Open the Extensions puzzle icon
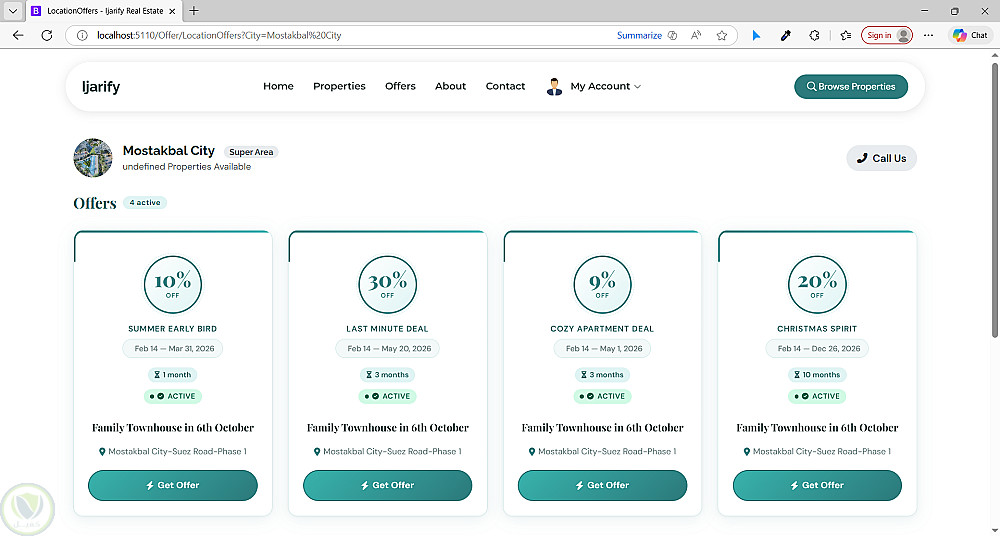 coord(814,36)
